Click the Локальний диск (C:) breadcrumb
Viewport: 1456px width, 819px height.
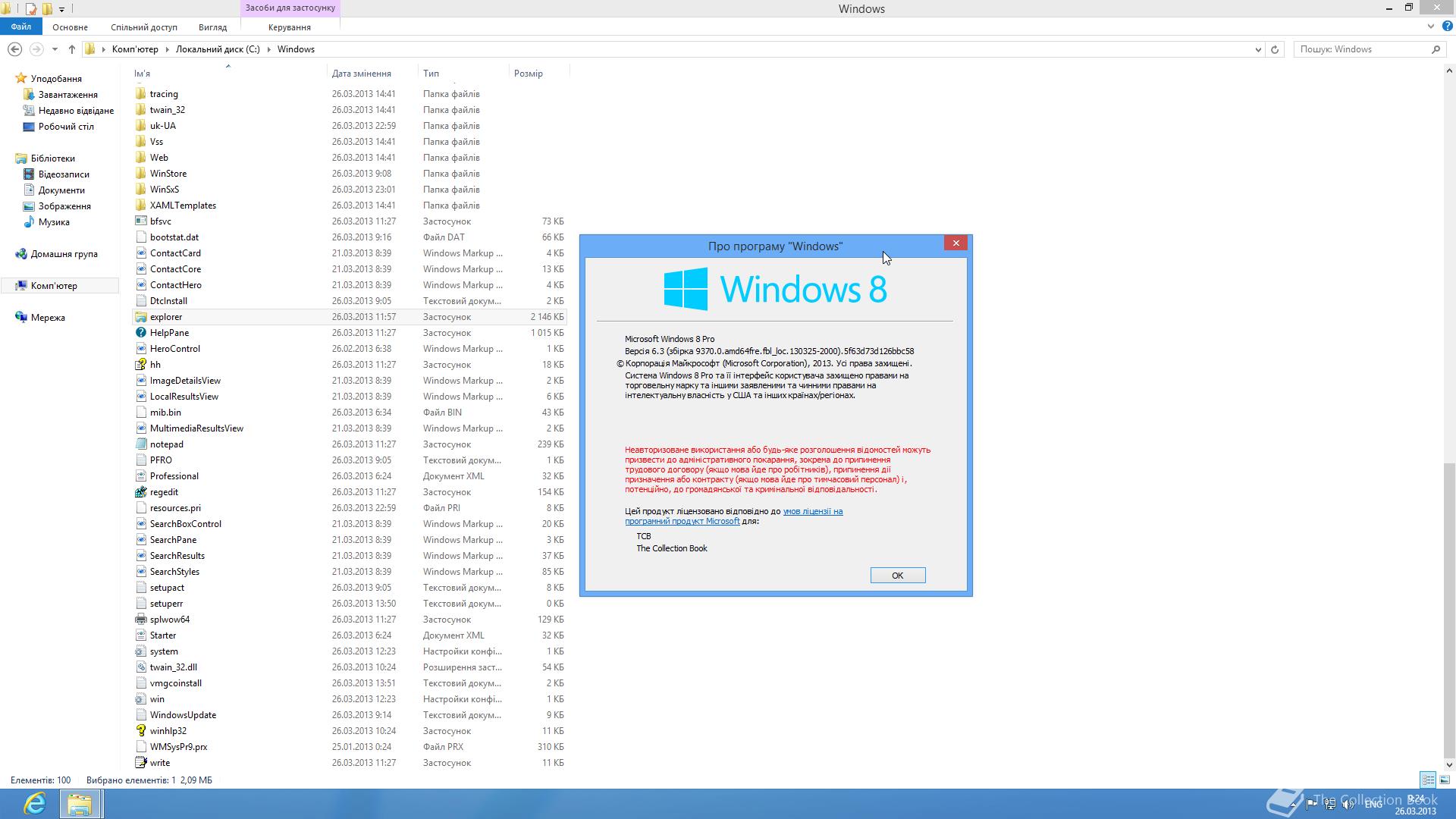pyautogui.click(x=218, y=49)
